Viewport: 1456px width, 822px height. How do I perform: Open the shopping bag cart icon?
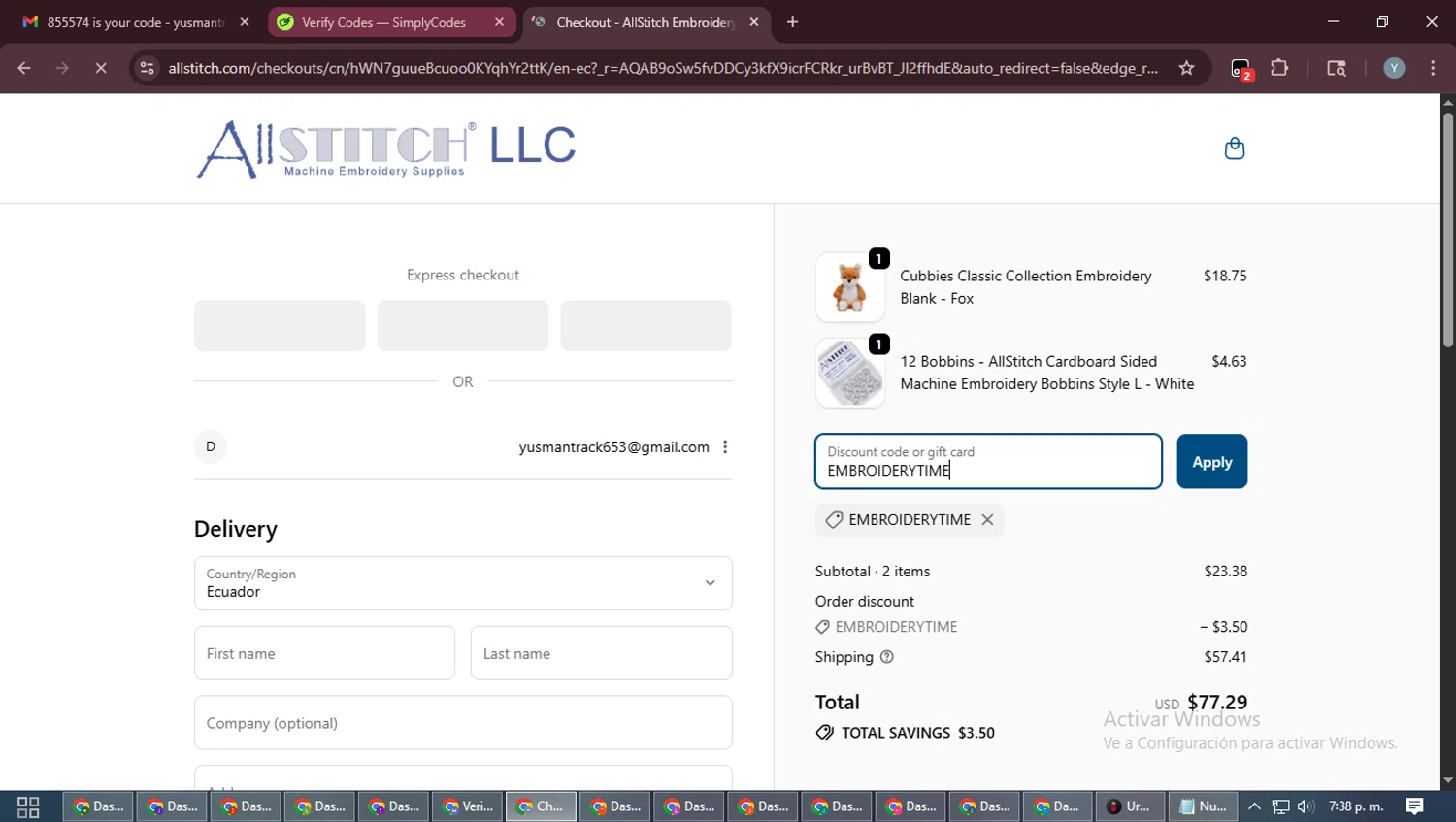[1234, 148]
